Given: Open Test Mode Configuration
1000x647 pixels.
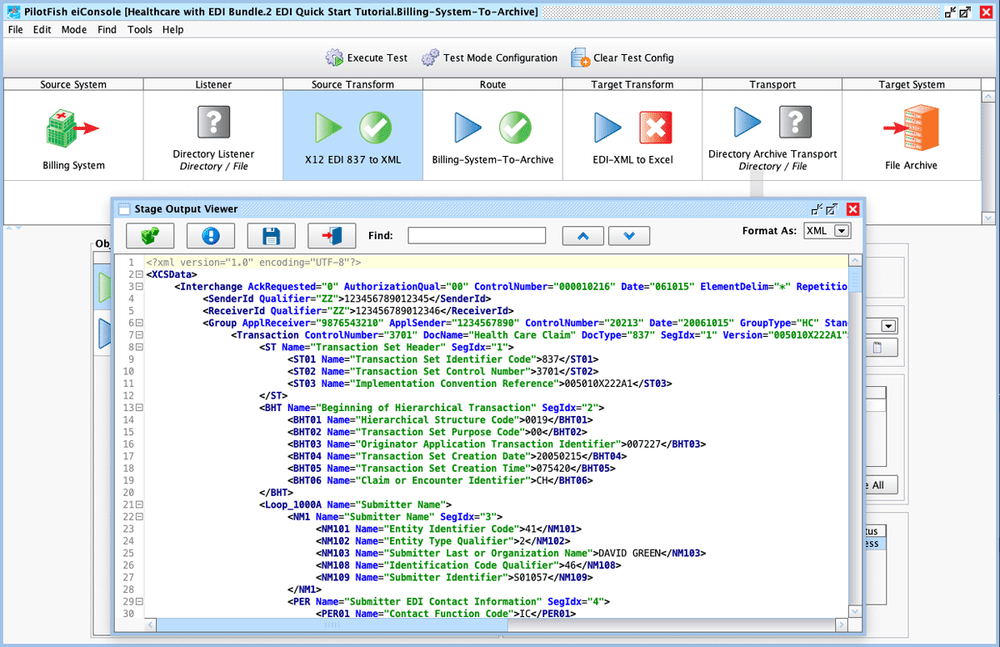Looking at the screenshot, I should 489,58.
